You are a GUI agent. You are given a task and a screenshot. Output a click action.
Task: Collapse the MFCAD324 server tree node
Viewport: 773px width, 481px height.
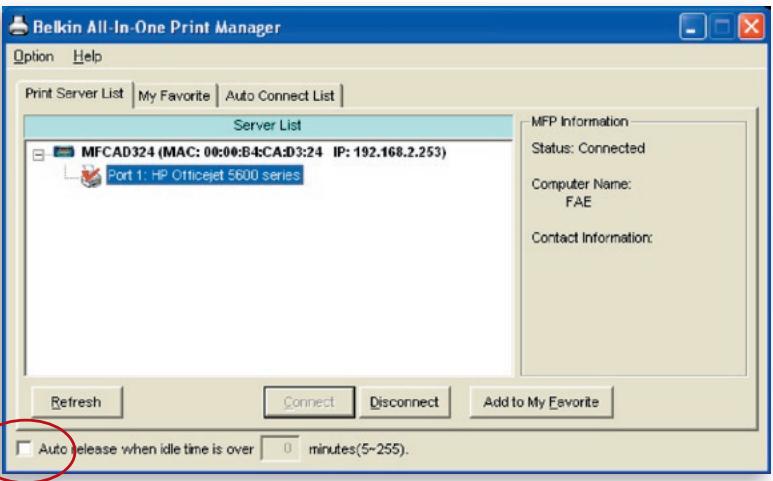coord(38,155)
